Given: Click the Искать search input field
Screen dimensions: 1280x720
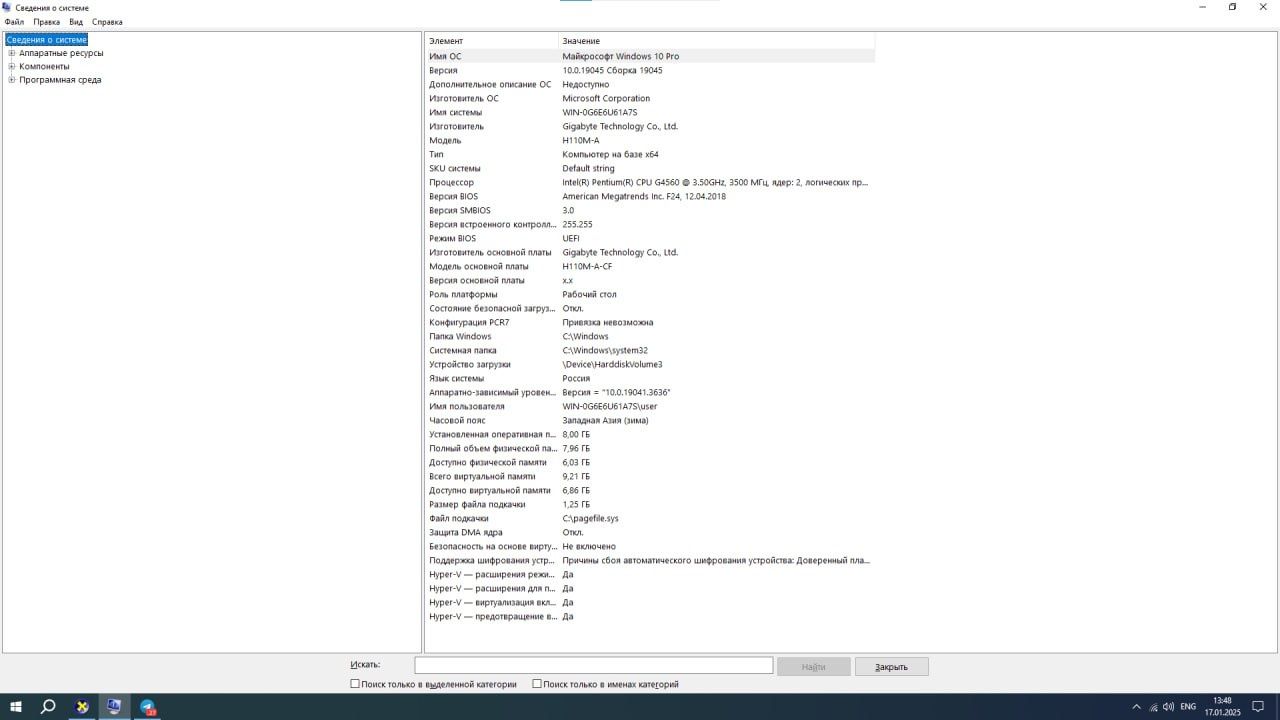Looking at the screenshot, I should point(594,665).
